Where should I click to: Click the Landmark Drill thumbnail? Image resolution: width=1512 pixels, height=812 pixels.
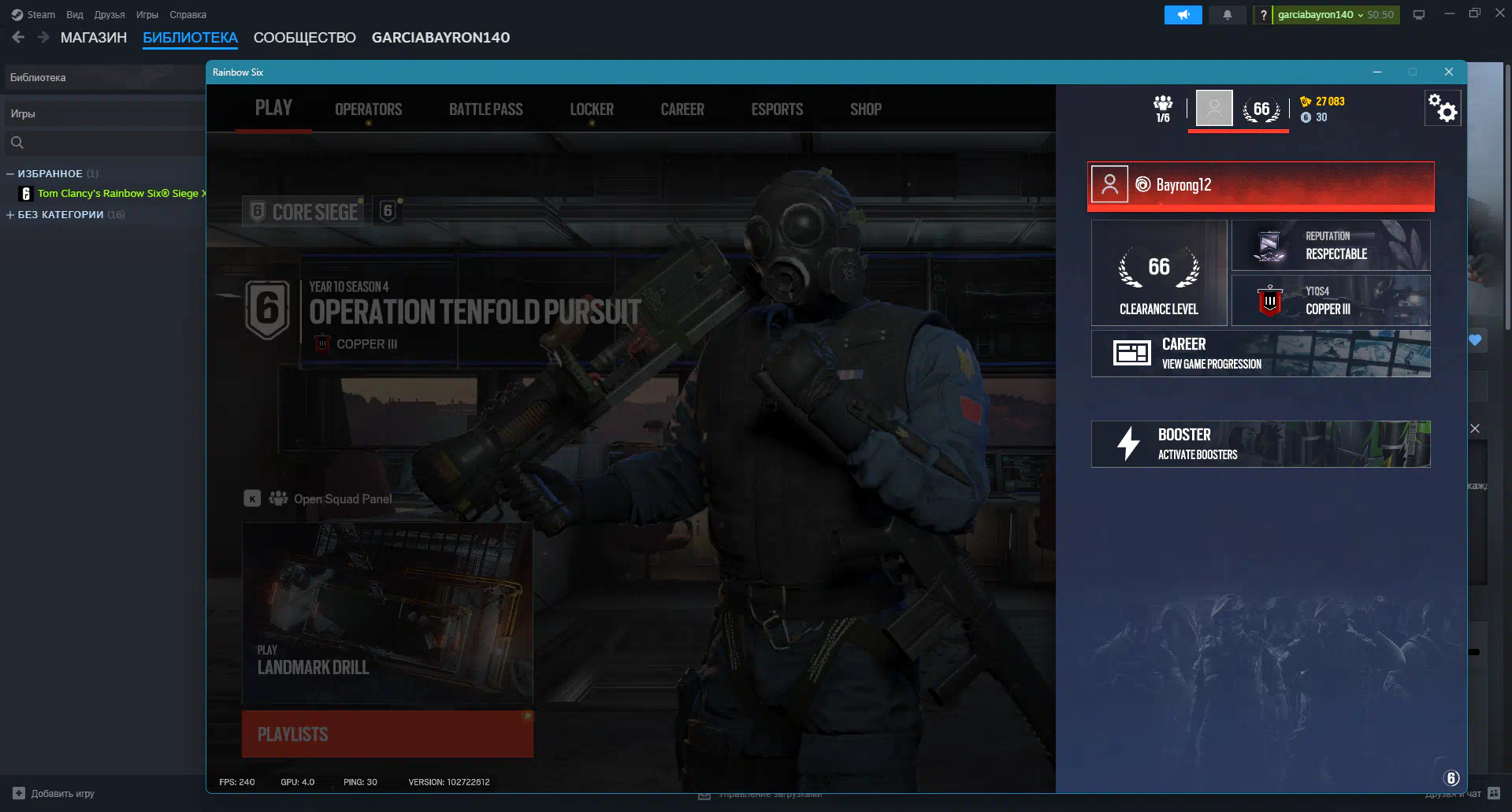387,613
